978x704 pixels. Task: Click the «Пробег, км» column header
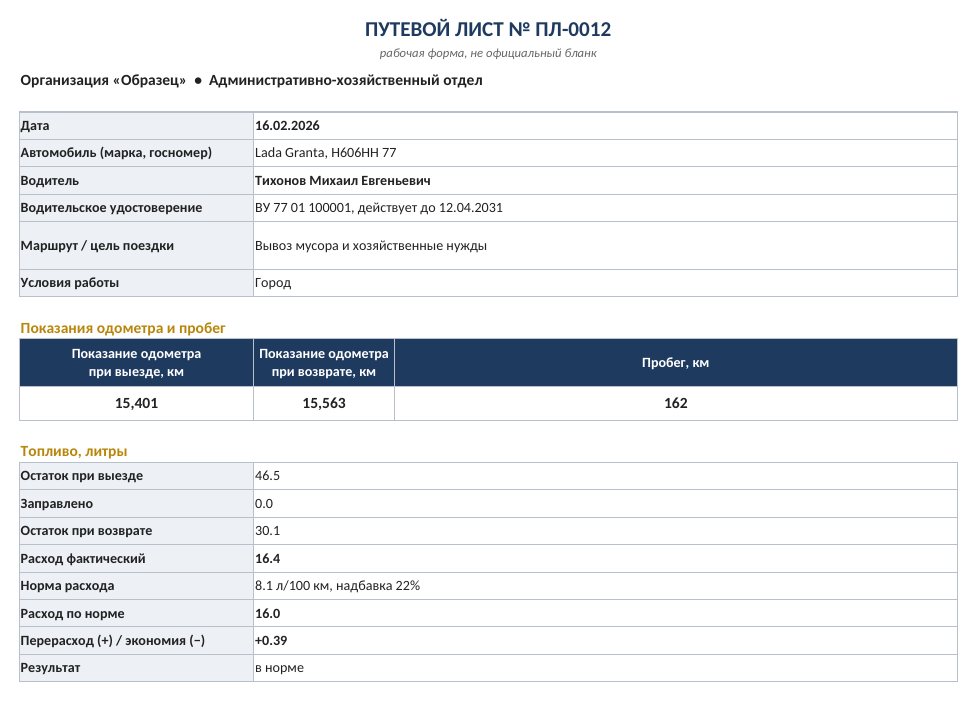pyautogui.click(x=675, y=362)
